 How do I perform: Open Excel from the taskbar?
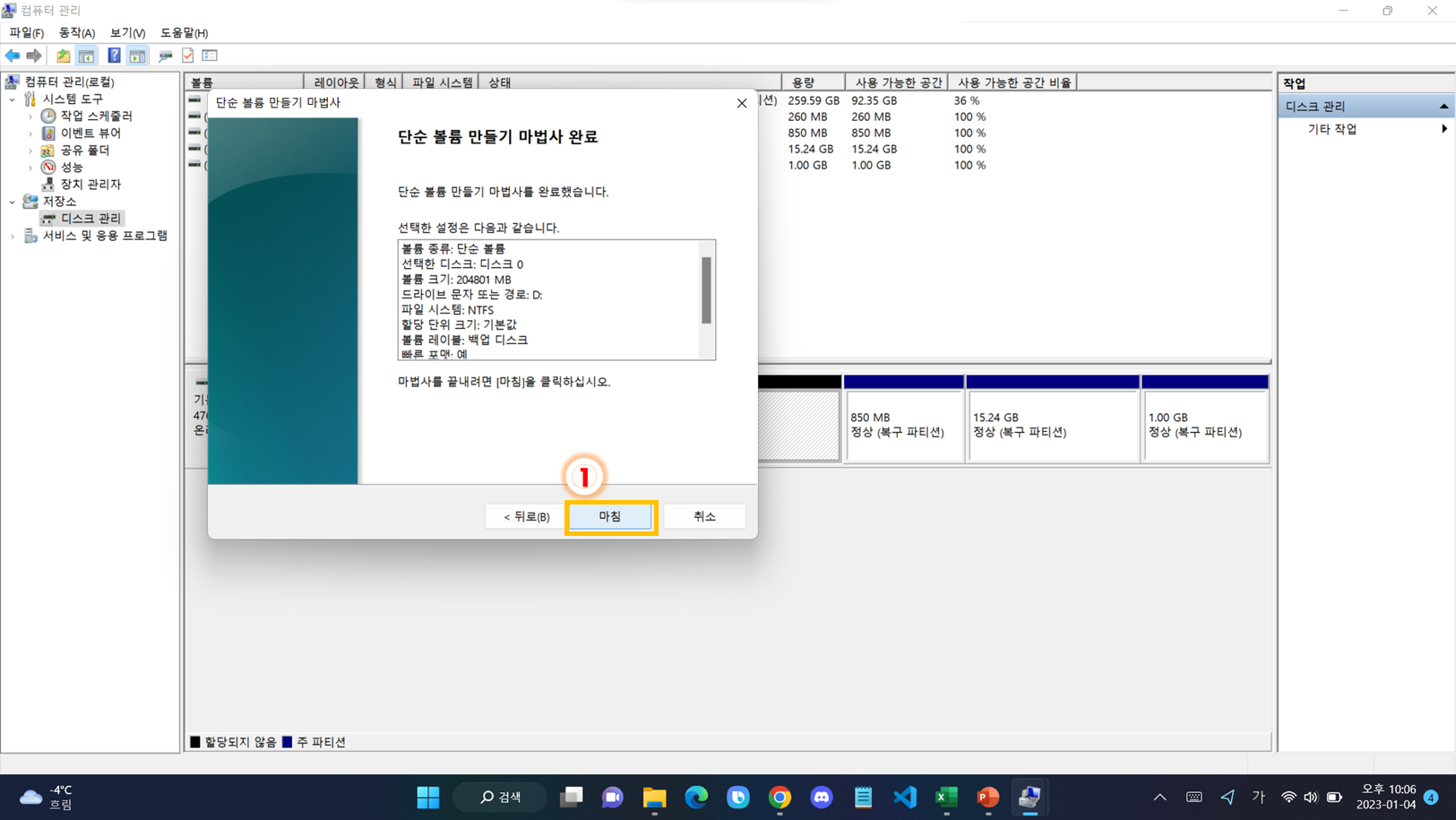[946, 797]
